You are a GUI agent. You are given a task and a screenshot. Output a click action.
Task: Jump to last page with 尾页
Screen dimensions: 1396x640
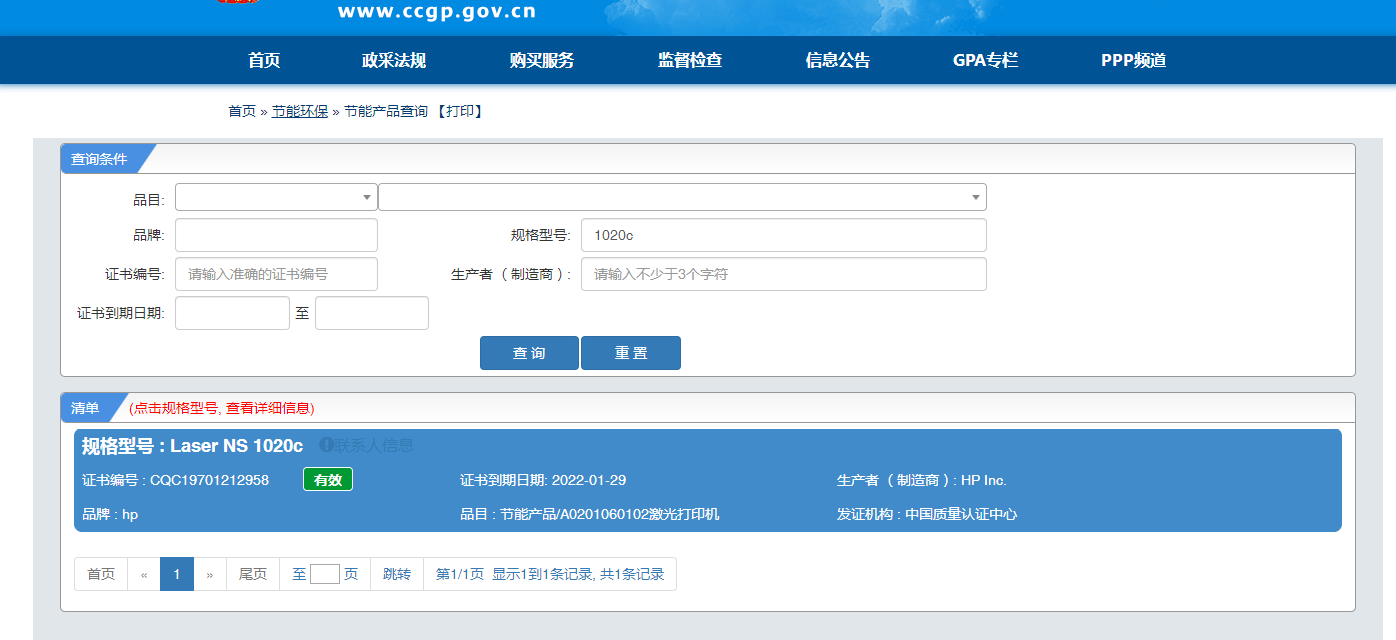[x=253, y=574]
